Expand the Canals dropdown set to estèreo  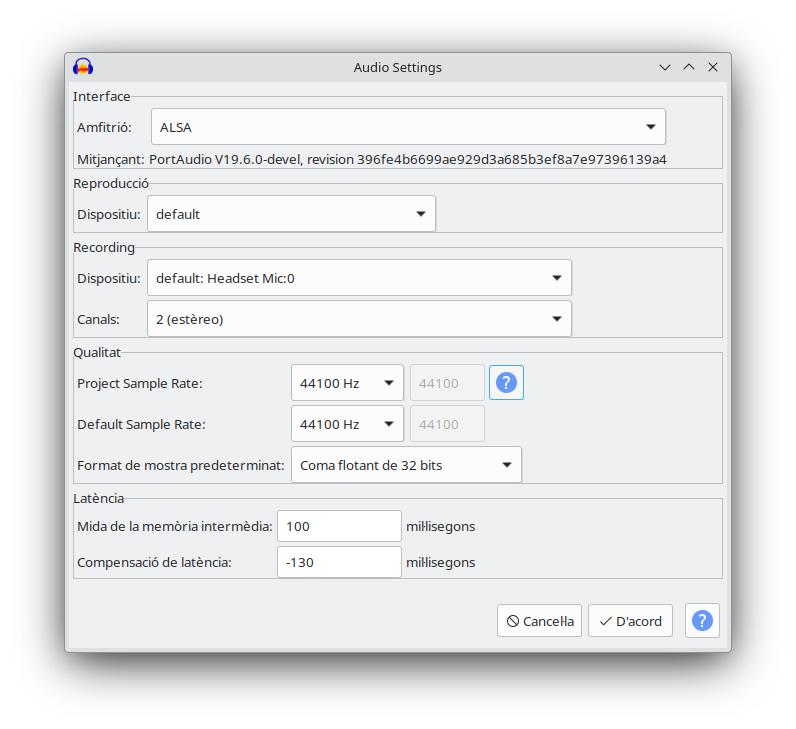tap(359, 319)
